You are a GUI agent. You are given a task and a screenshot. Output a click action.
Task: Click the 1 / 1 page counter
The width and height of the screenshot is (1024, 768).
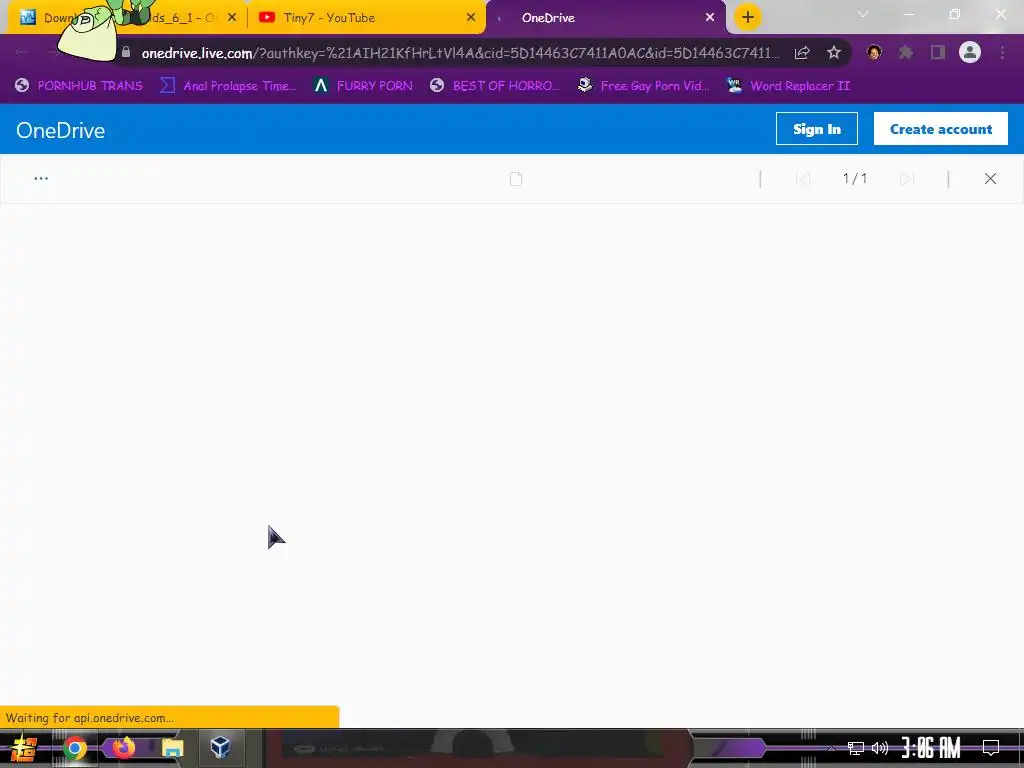[855, 178]
